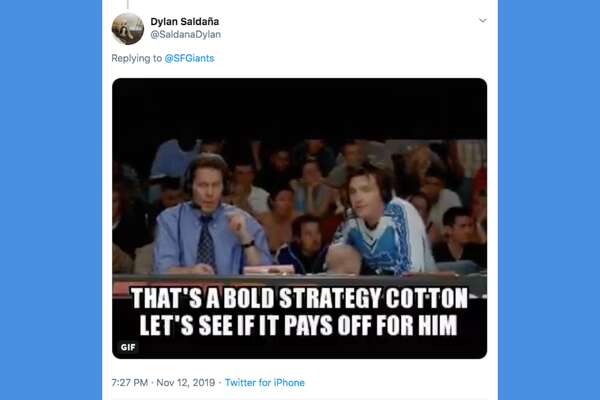The height and width of the screenshot is (400, 600).
Task: Open Dylan Saldaña's profile avatar
Action: click(x=128, y=29)
